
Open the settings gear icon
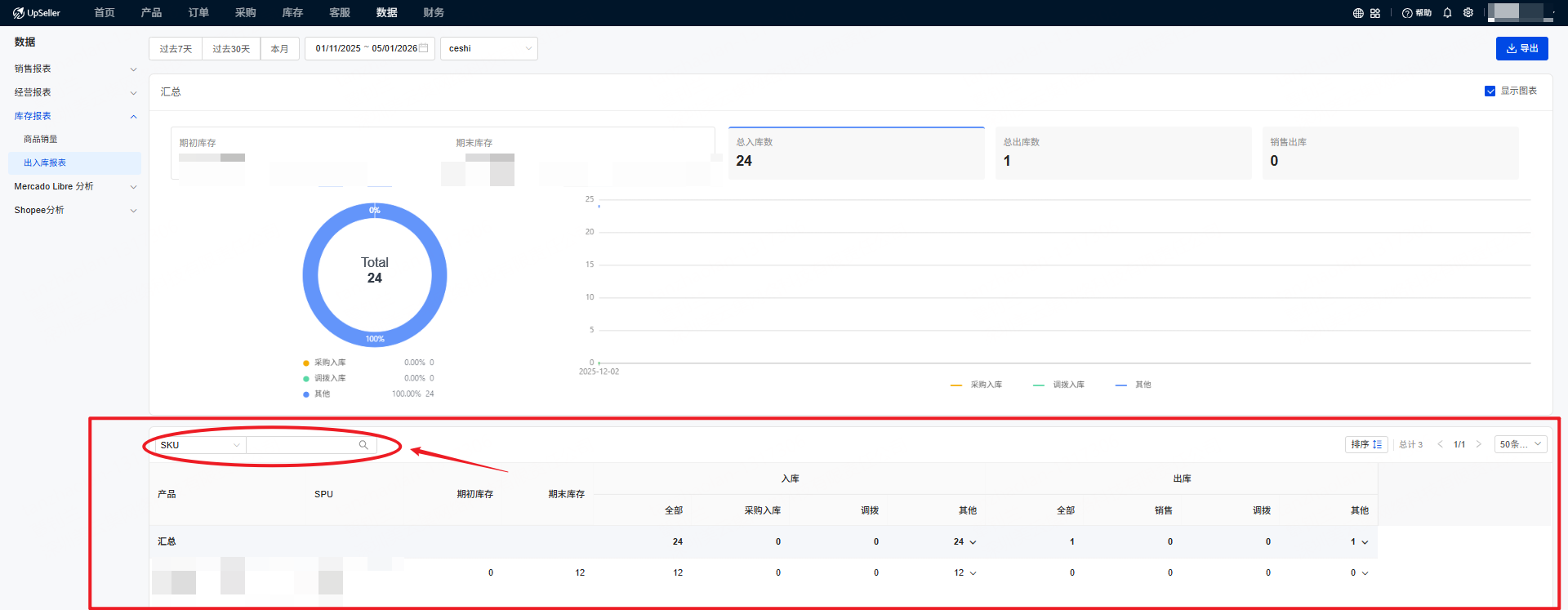click(1468, 13)
